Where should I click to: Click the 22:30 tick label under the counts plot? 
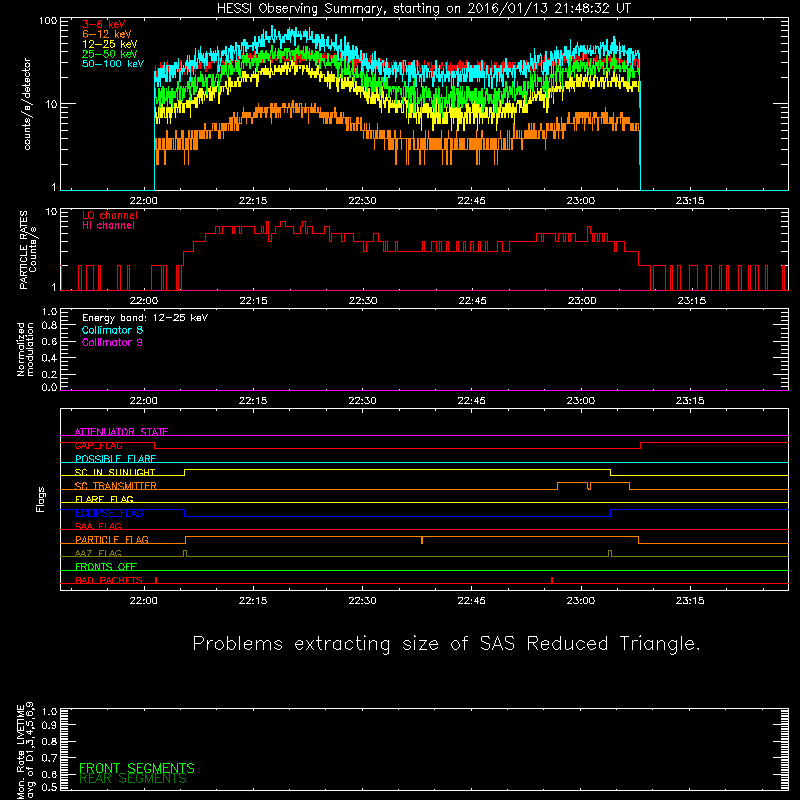362,201
